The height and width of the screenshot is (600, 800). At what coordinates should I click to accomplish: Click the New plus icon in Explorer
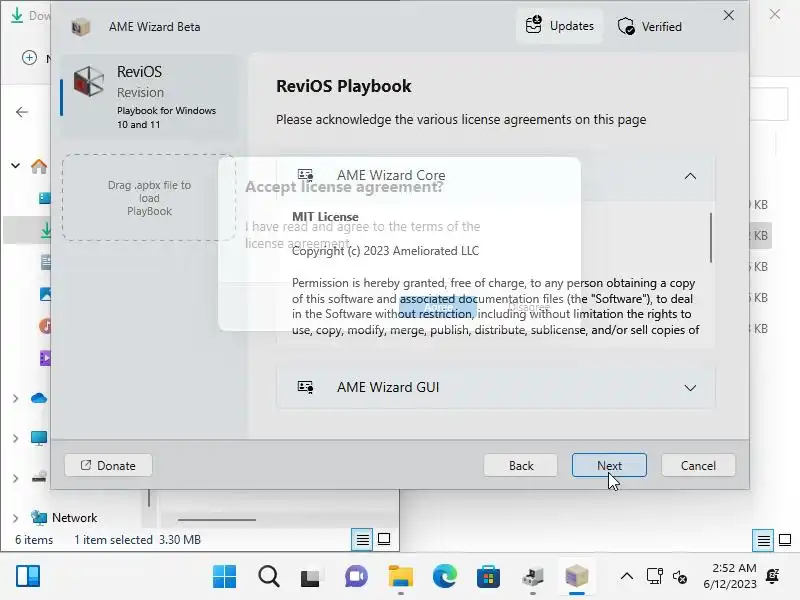pos(29,58)
